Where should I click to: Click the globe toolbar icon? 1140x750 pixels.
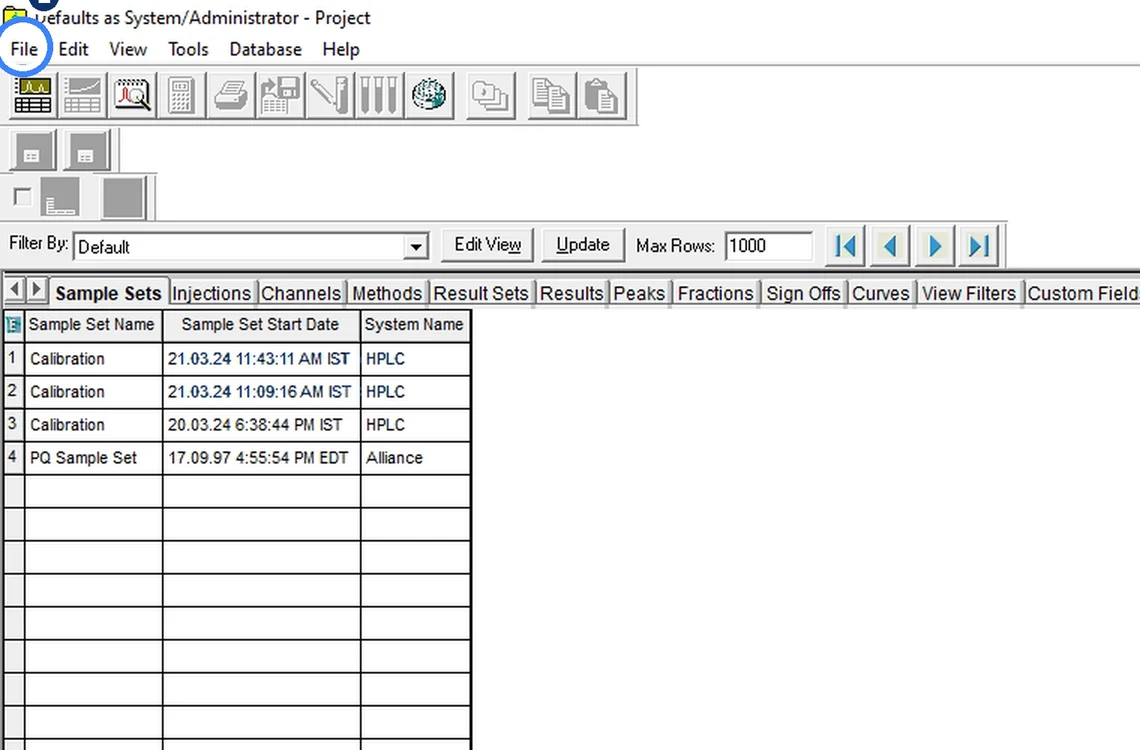(429, 95)
